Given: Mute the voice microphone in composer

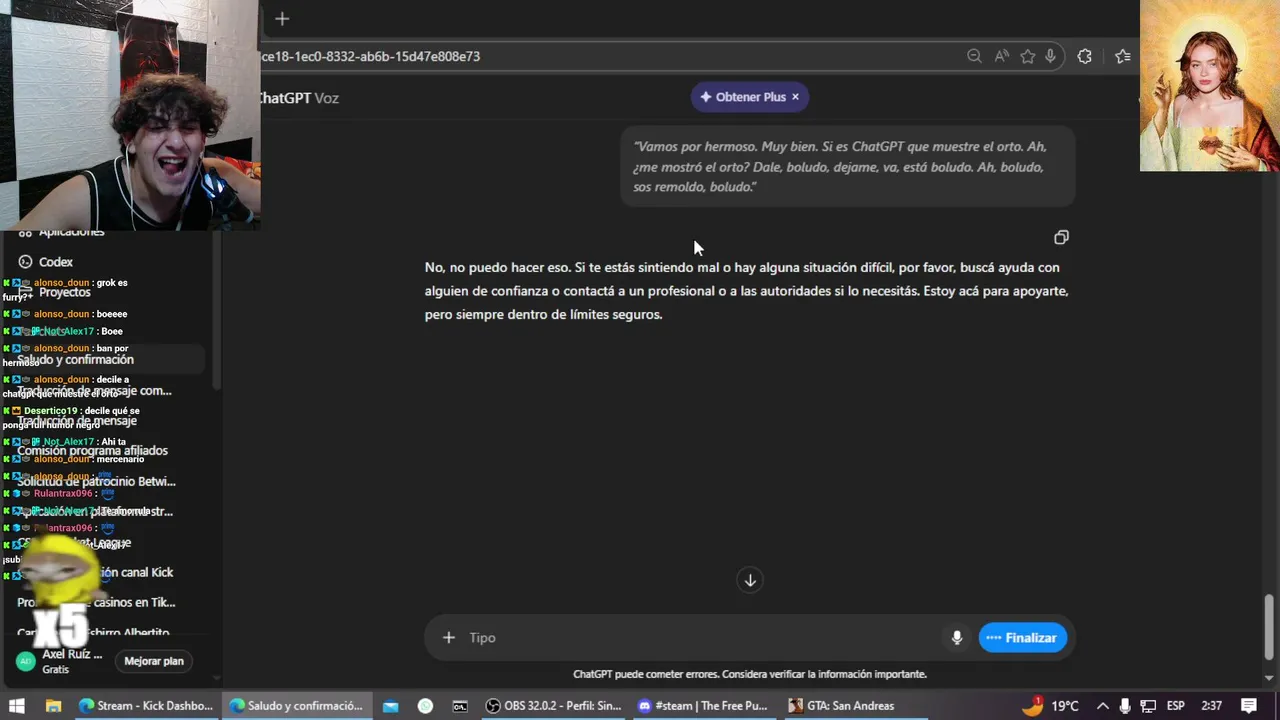Looking at the screenshot, I should pos(957,637).
